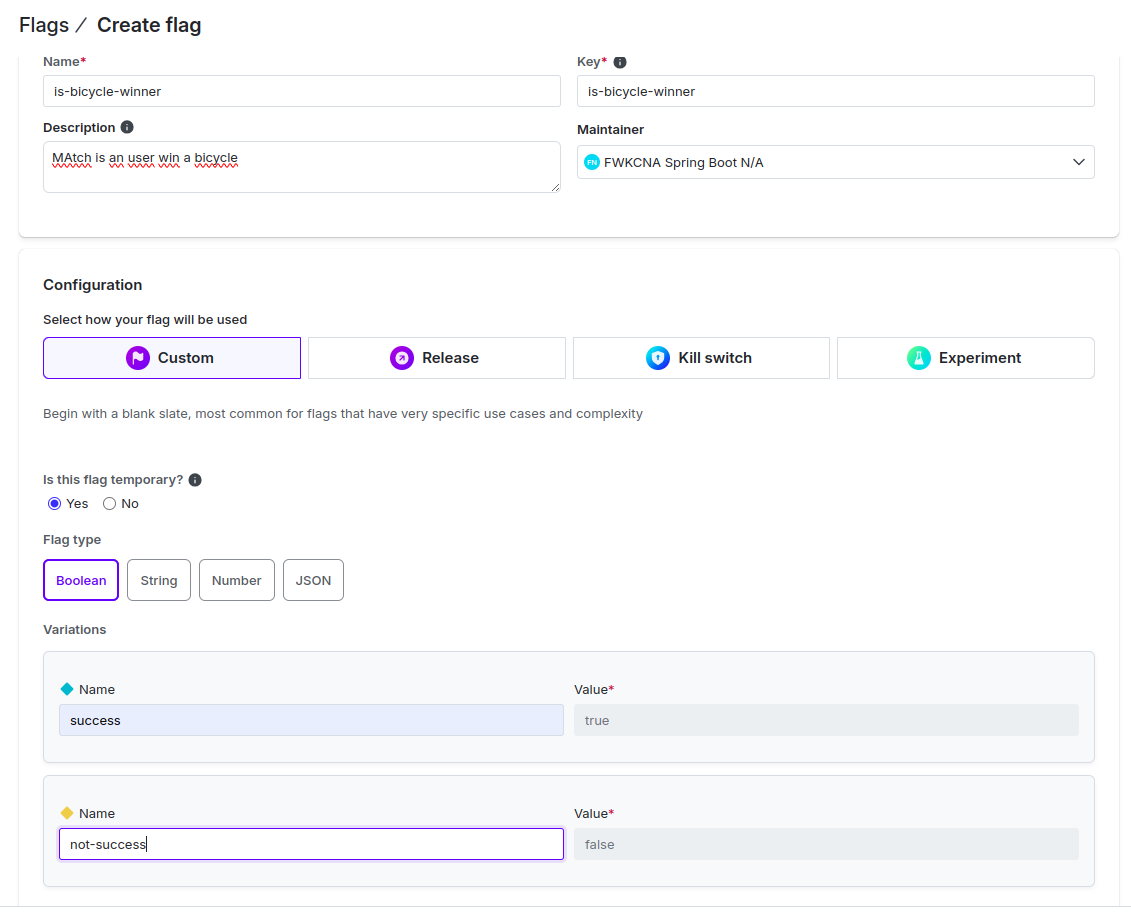Expand the Maintainer list using its chevron
The image size is (1131, 914).
point(1078,162)
